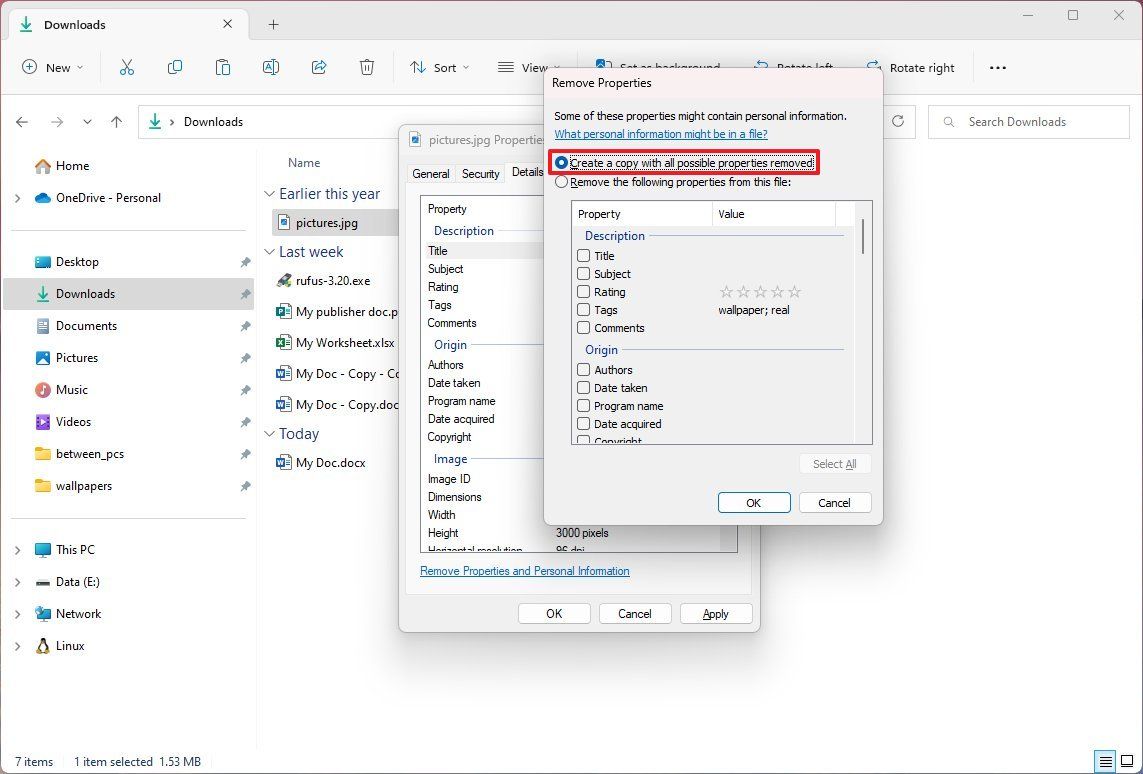The width and height of the screenshot is (1143, 774).
Task: Select the Cut icon in the toolbar
Action: click(126, 67)
